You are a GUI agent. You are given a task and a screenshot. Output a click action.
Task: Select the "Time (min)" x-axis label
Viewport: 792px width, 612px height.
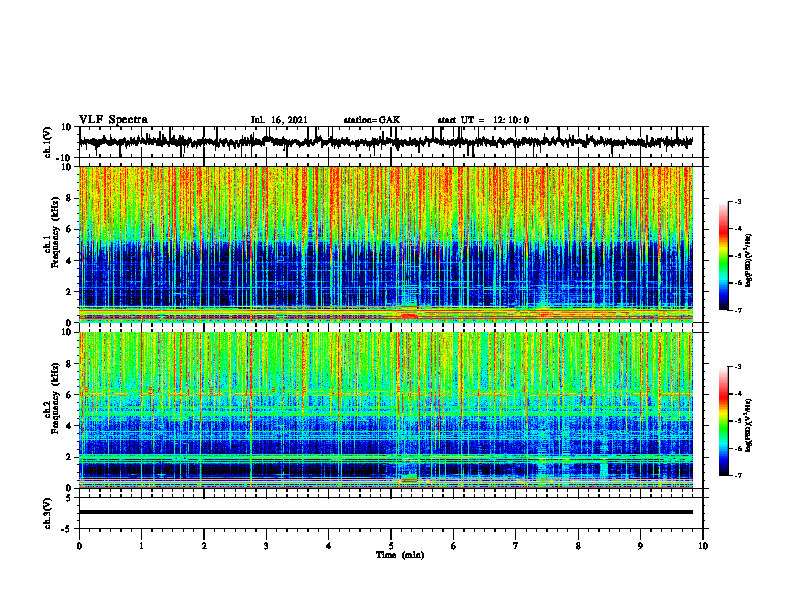(x=400, y=555)
